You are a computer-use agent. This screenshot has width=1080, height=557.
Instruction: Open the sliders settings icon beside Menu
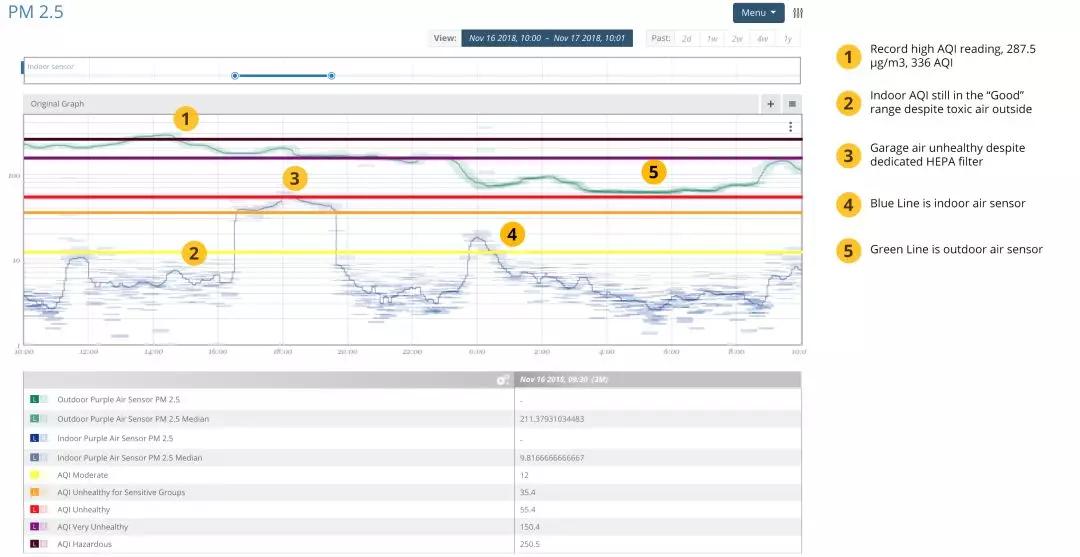pos(798,13)
